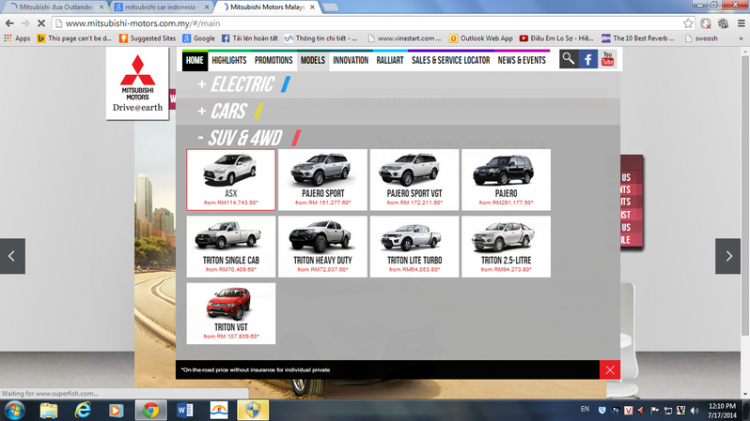The width and height of the screenshot is (750, 421).
Task: Click the Mitsubishi Motors logo
Action: [x=137, y=83]
